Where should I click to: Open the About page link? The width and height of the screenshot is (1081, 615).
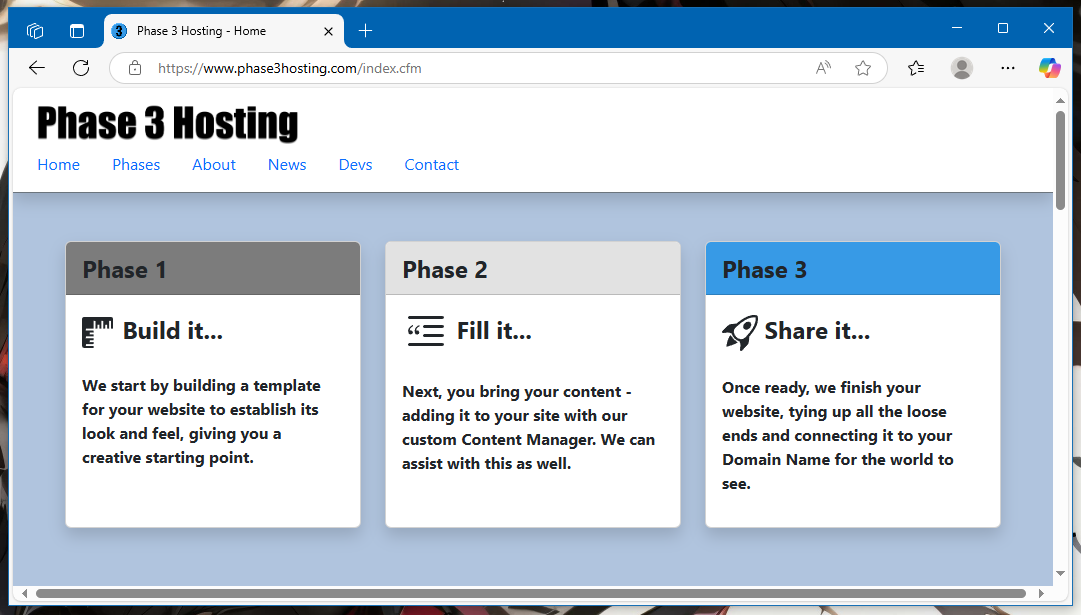(x=214, y=165)
